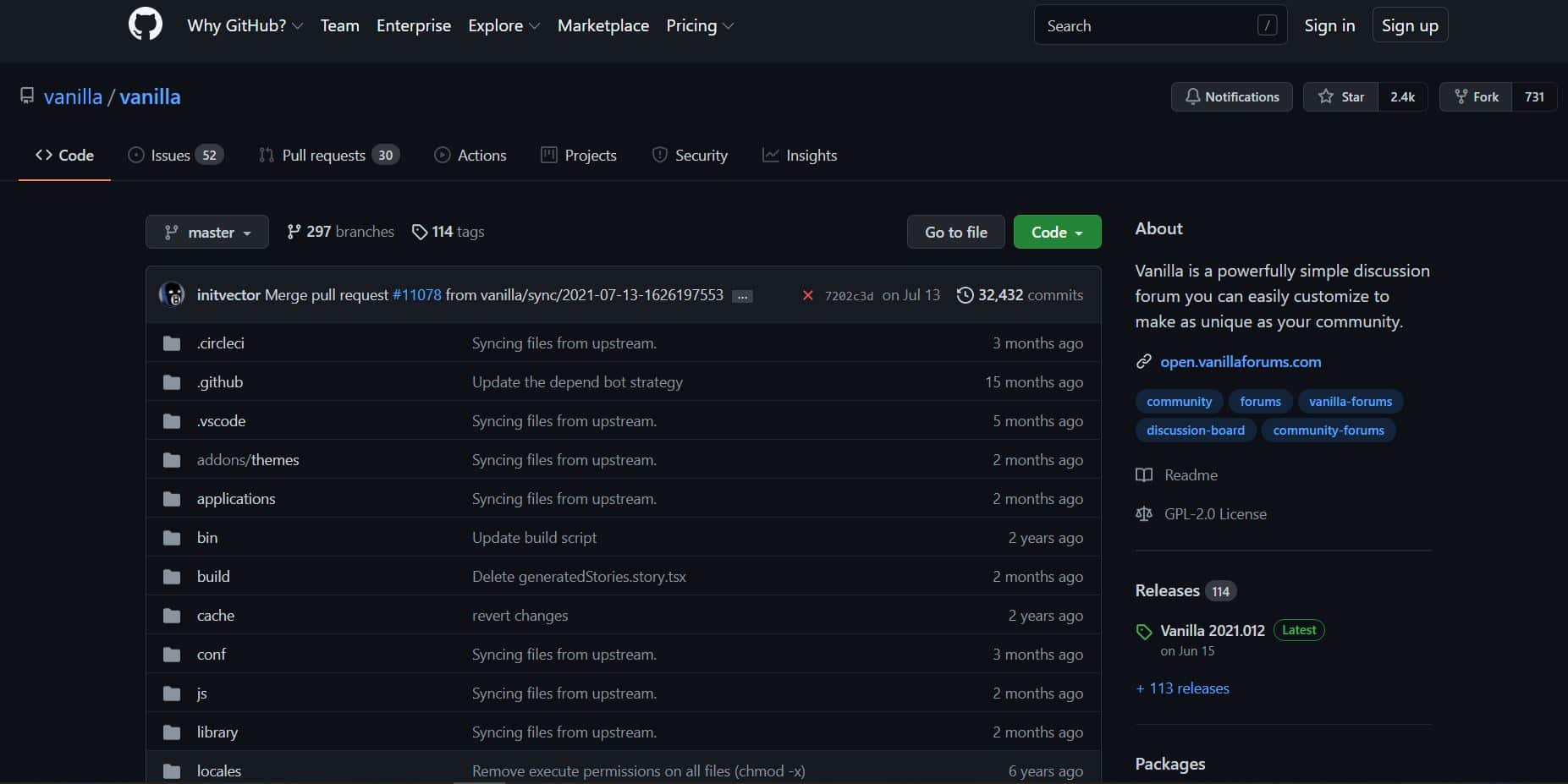Click inside the Search field
1568x784 pixels.
click(1142, 25)
